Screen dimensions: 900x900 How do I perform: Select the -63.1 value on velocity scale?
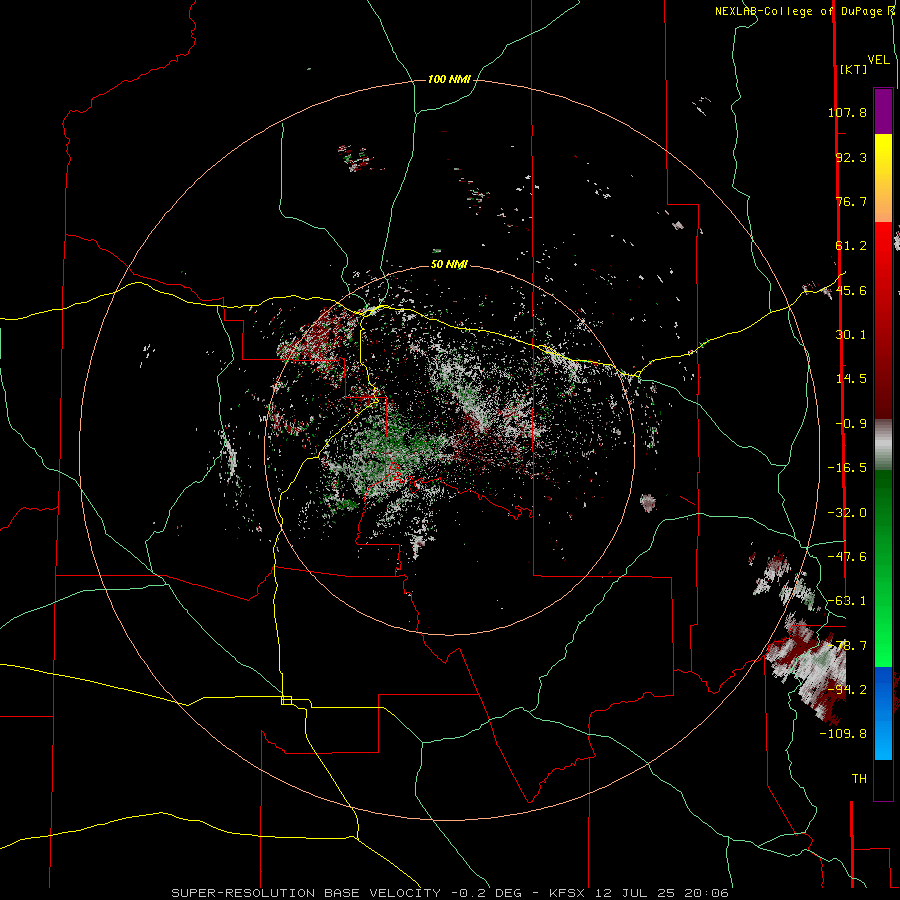click(847, 601)
